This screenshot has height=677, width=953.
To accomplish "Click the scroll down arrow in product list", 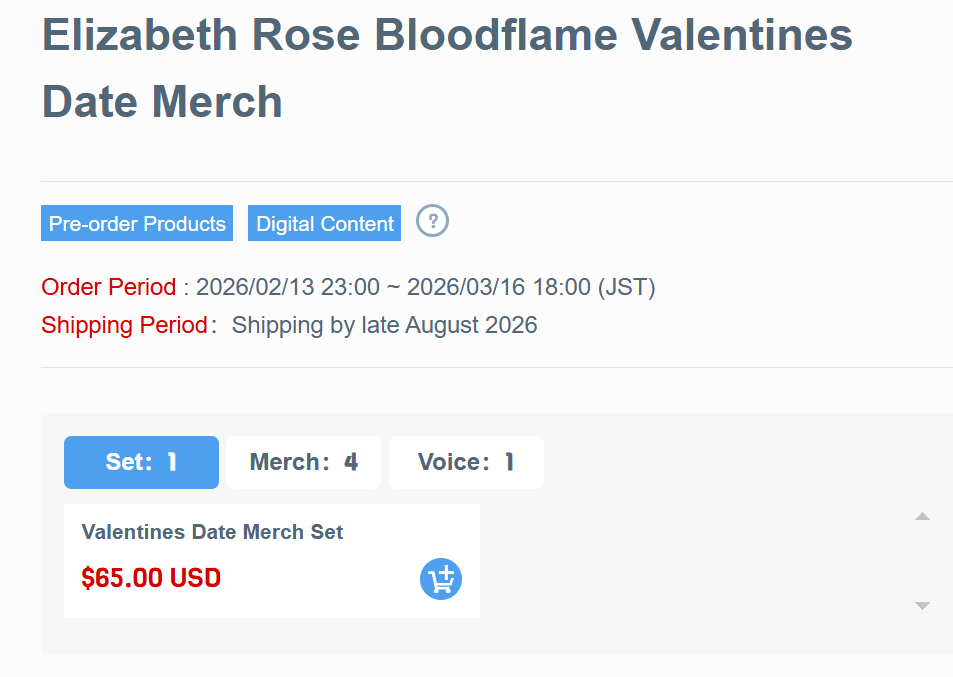I will point(922,605).
